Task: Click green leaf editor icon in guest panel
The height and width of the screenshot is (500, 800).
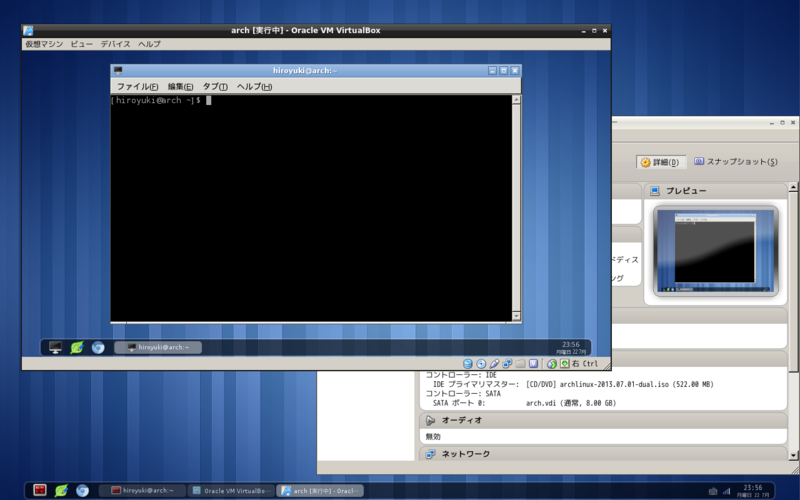Action: (x=77, y=347)
